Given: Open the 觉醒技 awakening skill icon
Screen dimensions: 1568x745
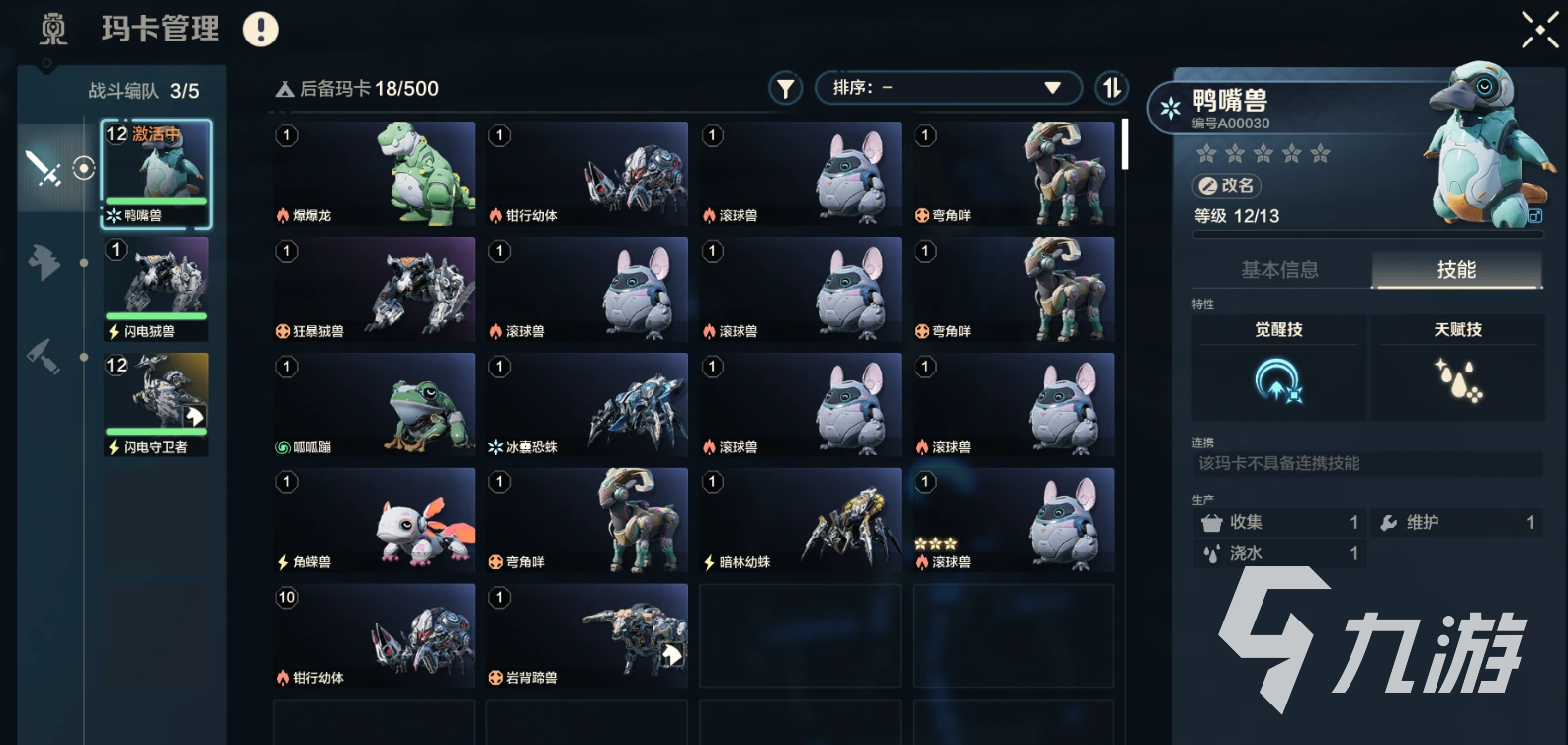Looking at the screenshot, I should click(1278, 380).
